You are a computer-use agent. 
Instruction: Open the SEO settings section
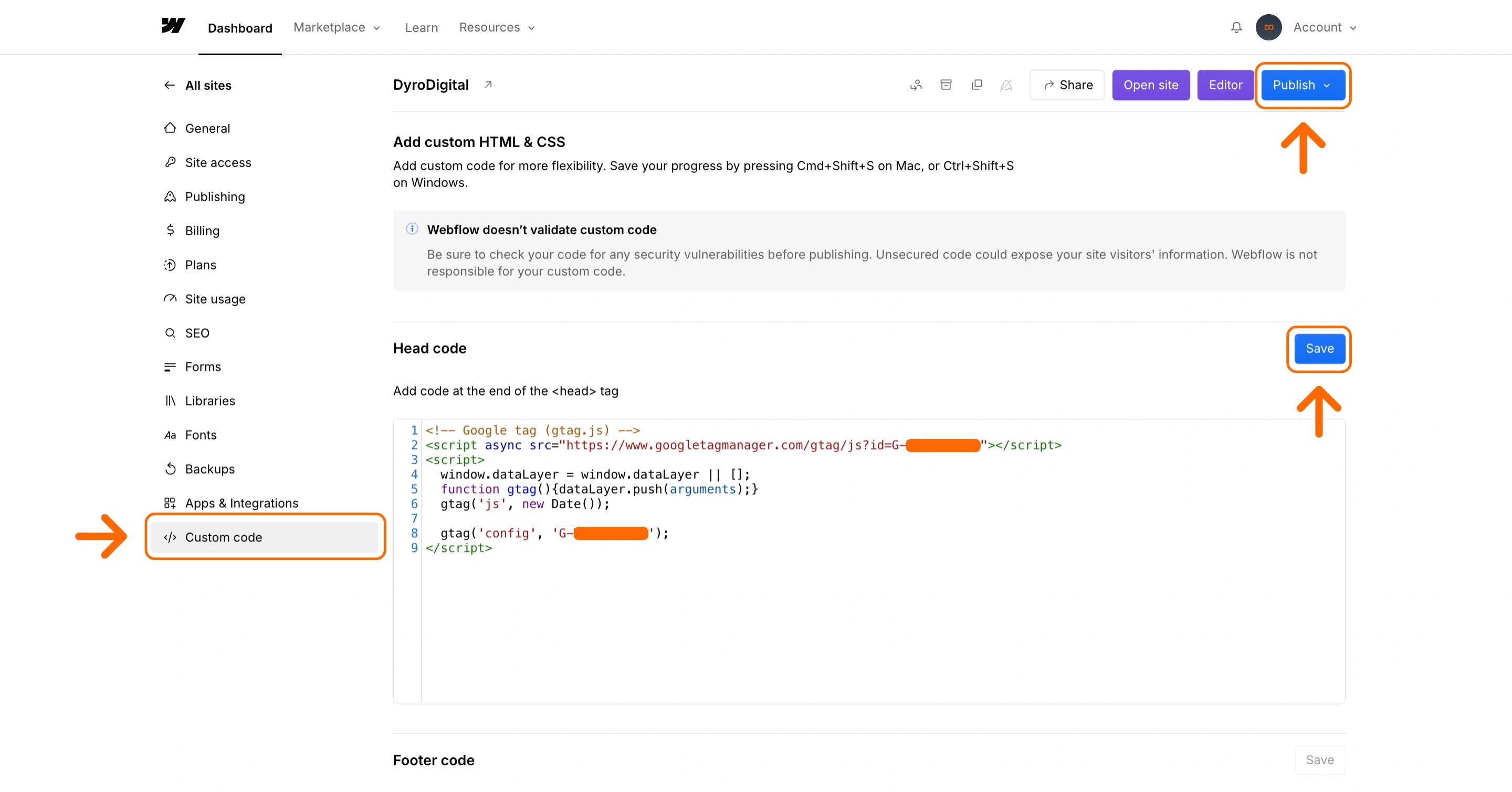(197, 333)
